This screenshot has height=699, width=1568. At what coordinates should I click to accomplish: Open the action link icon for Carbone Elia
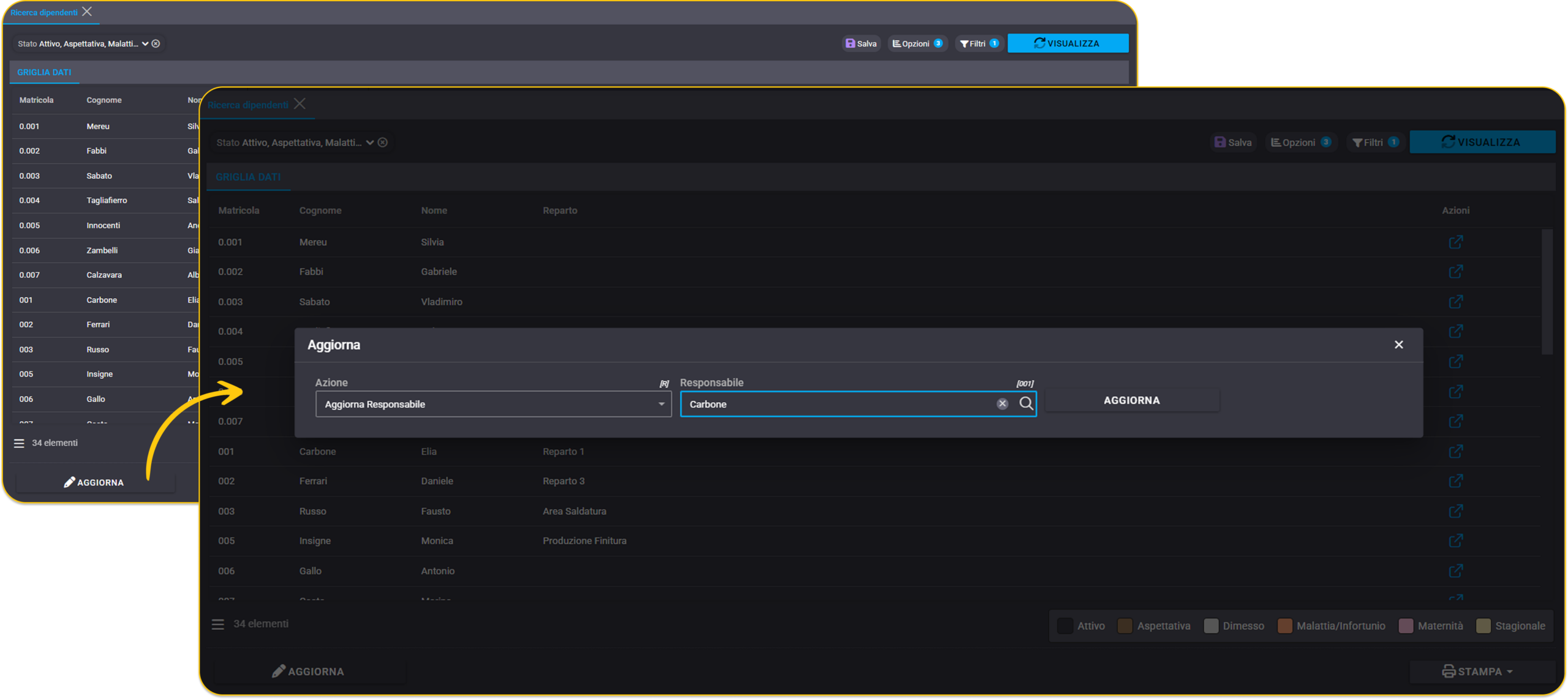coord(1456,452)
